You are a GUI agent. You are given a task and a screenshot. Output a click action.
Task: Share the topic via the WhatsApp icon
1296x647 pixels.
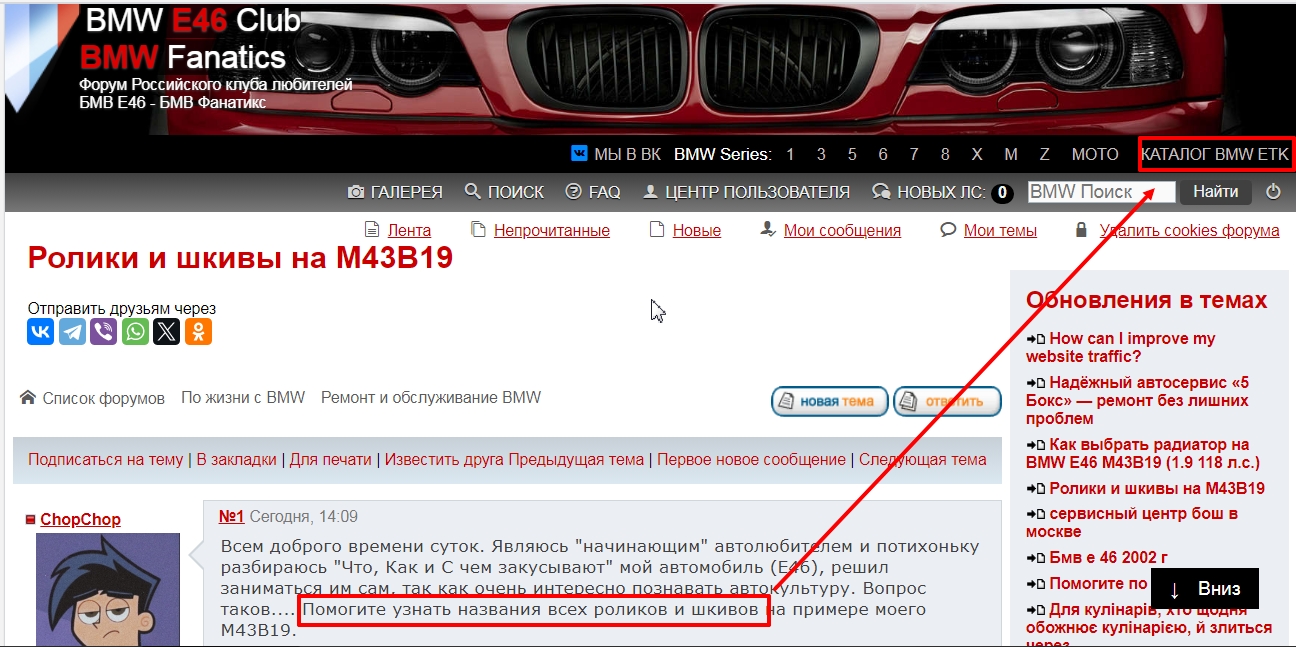[135, 331]
